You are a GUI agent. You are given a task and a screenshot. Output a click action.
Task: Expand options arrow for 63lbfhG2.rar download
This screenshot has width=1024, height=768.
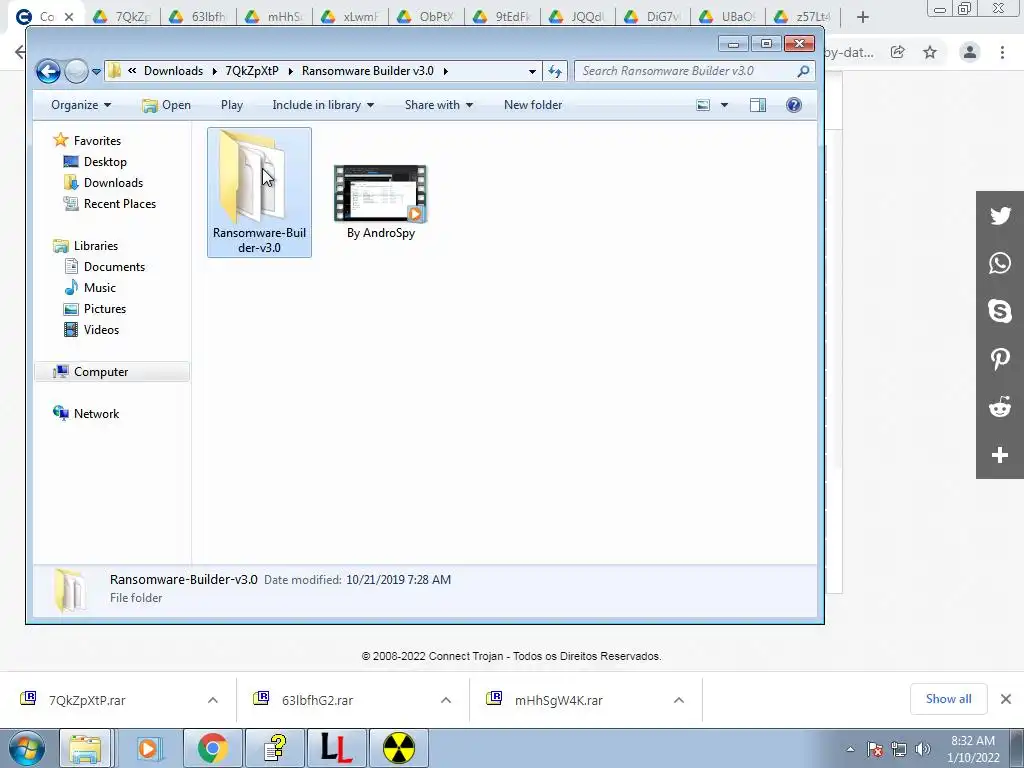pos(446,700)
